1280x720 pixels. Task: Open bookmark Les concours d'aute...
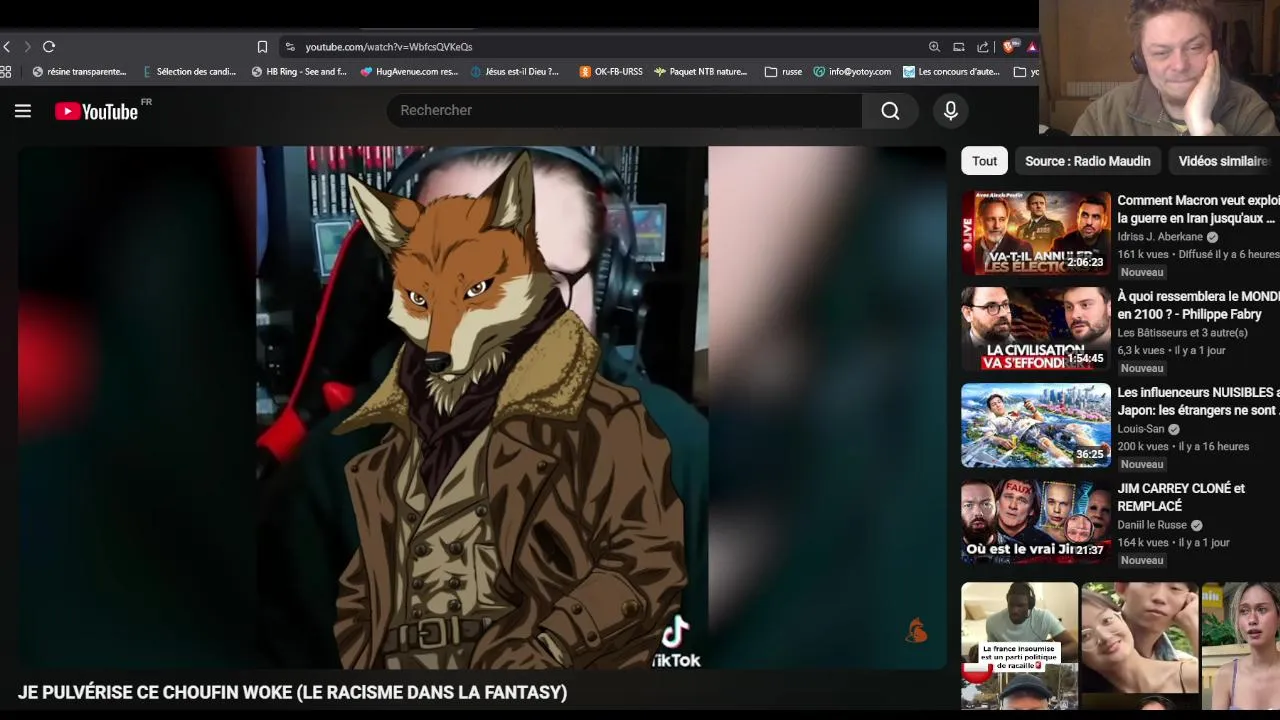(951, 72)
